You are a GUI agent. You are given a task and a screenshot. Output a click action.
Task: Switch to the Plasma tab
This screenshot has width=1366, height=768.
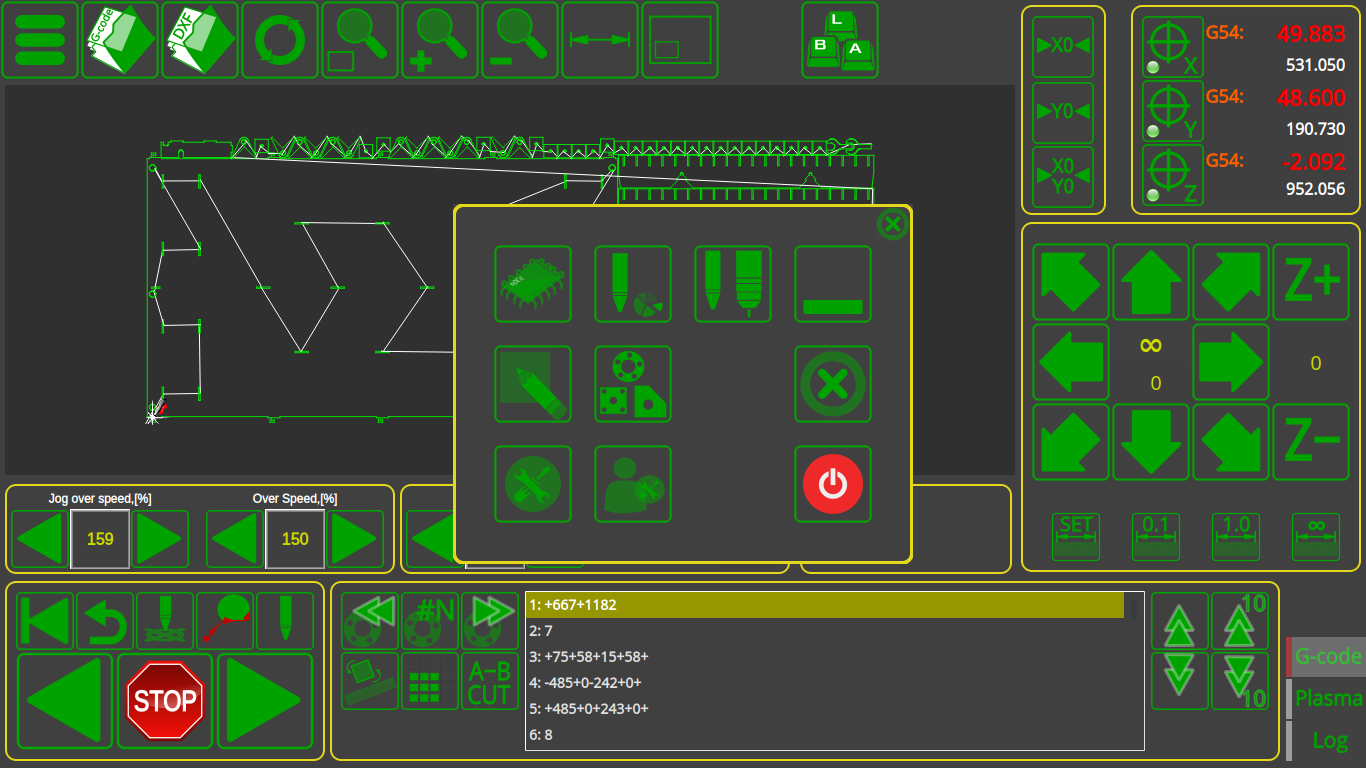[x=1328, y=698]
